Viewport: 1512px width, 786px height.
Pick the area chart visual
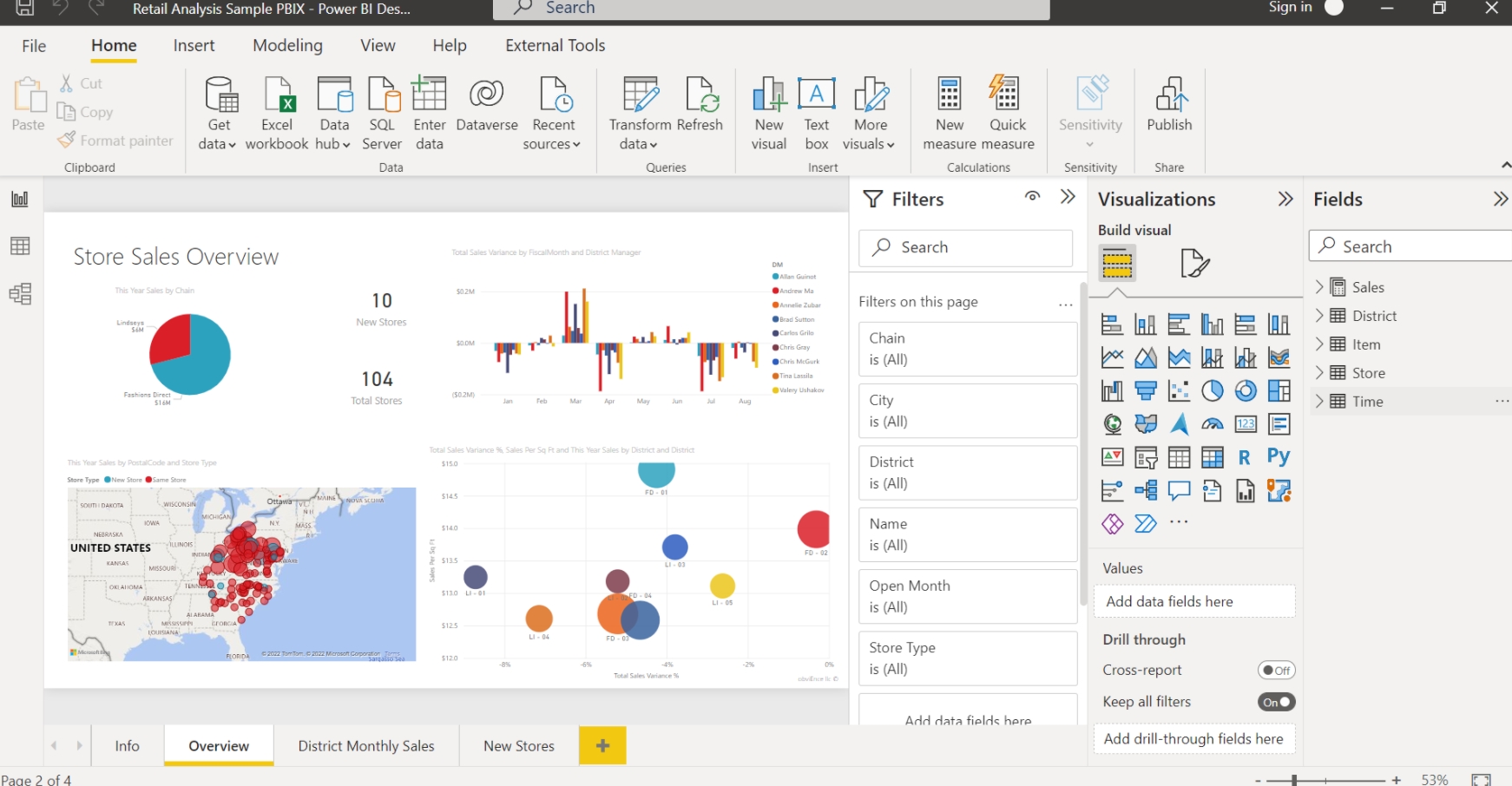1146,357
